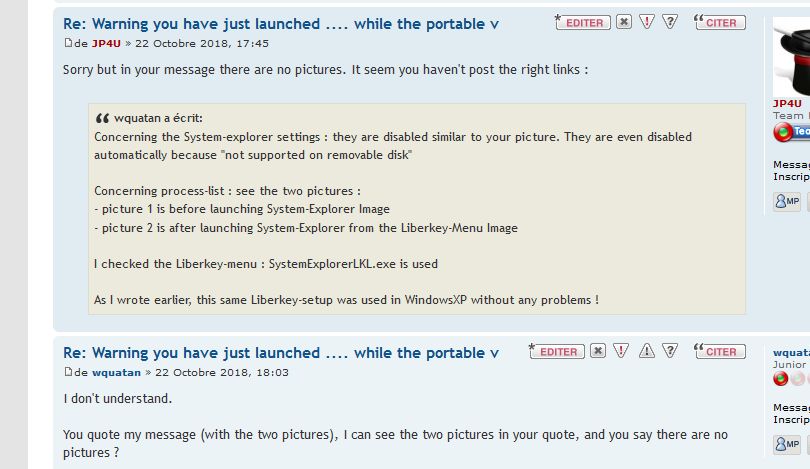Click question mark info icon on JP4U's post
The image size is (810, 469).
pos(670,22)
